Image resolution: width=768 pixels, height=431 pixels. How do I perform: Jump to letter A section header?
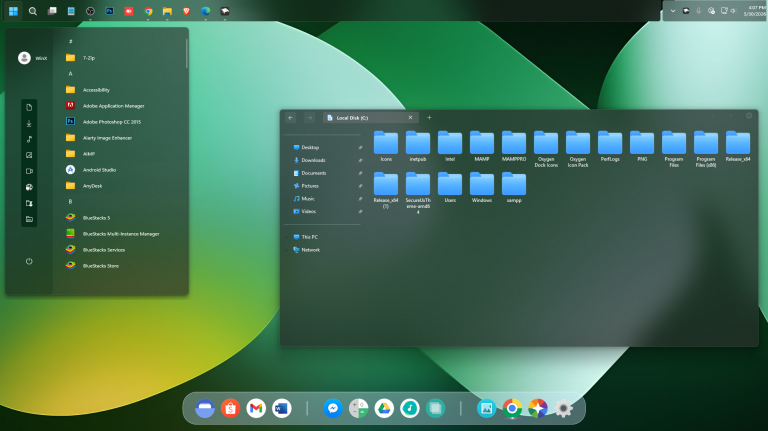point(71,73)
